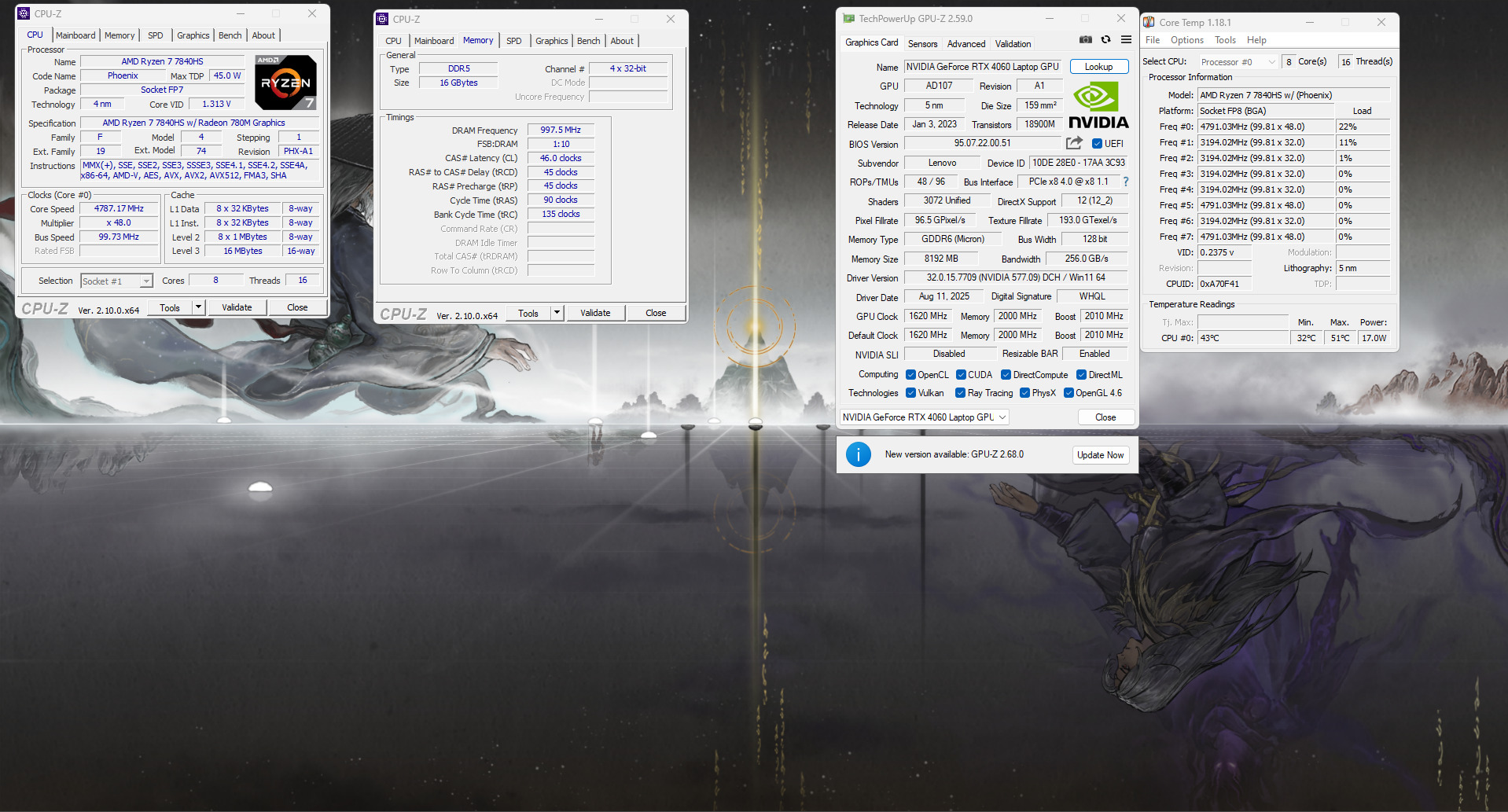This screenshot has height=812, width=1508.
Task: Toggle the Ray Tracing checkbox
Action: click(960, 393)
